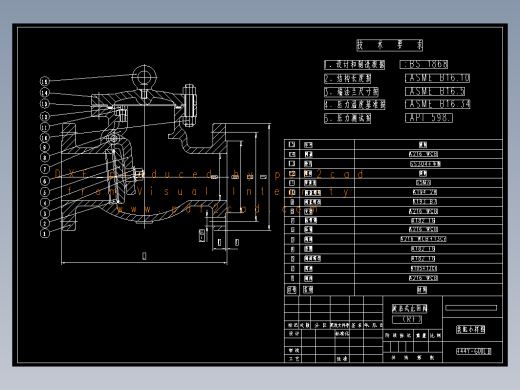Click part balloon number 14
520x390 pixels.
(45, 92)
